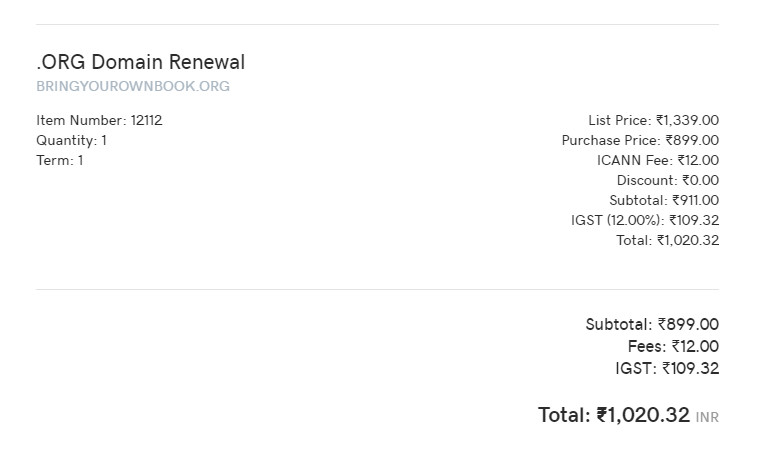Image resolution: width=760 pixels, height=456 pixels.
Task: Click the item Total ₹1,020.32 line
Action: (667, 240)
